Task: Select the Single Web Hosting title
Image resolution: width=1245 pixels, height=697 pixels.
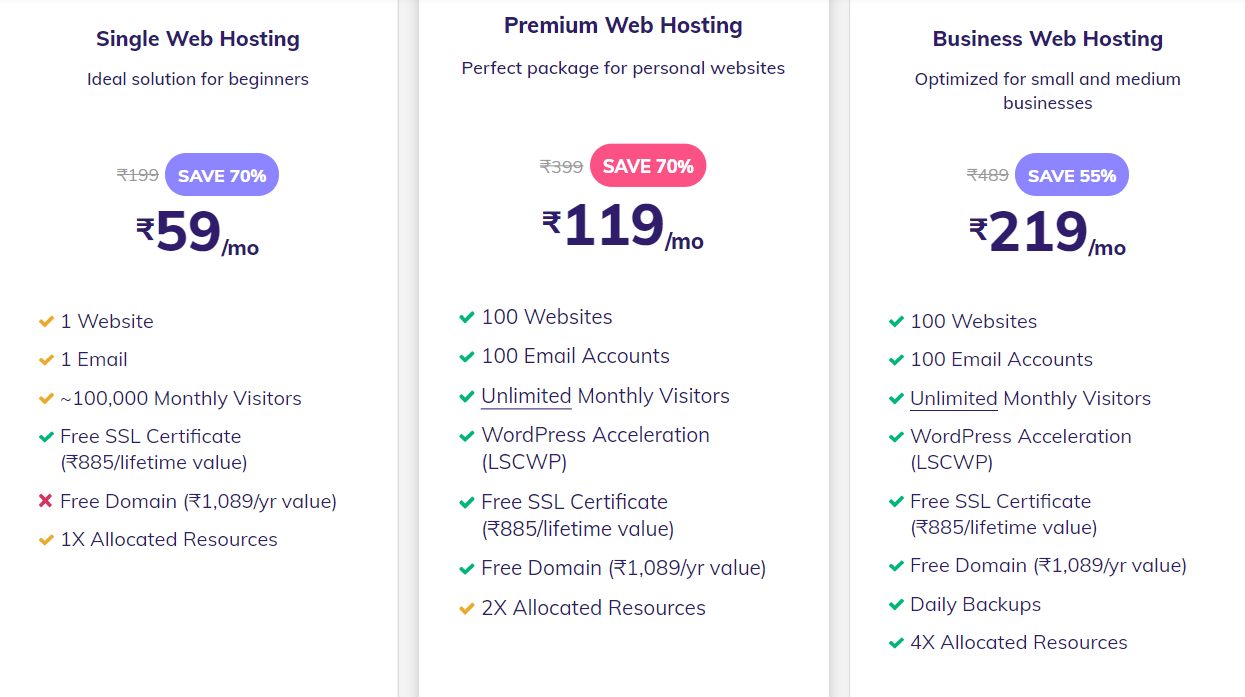Action: 198,39
